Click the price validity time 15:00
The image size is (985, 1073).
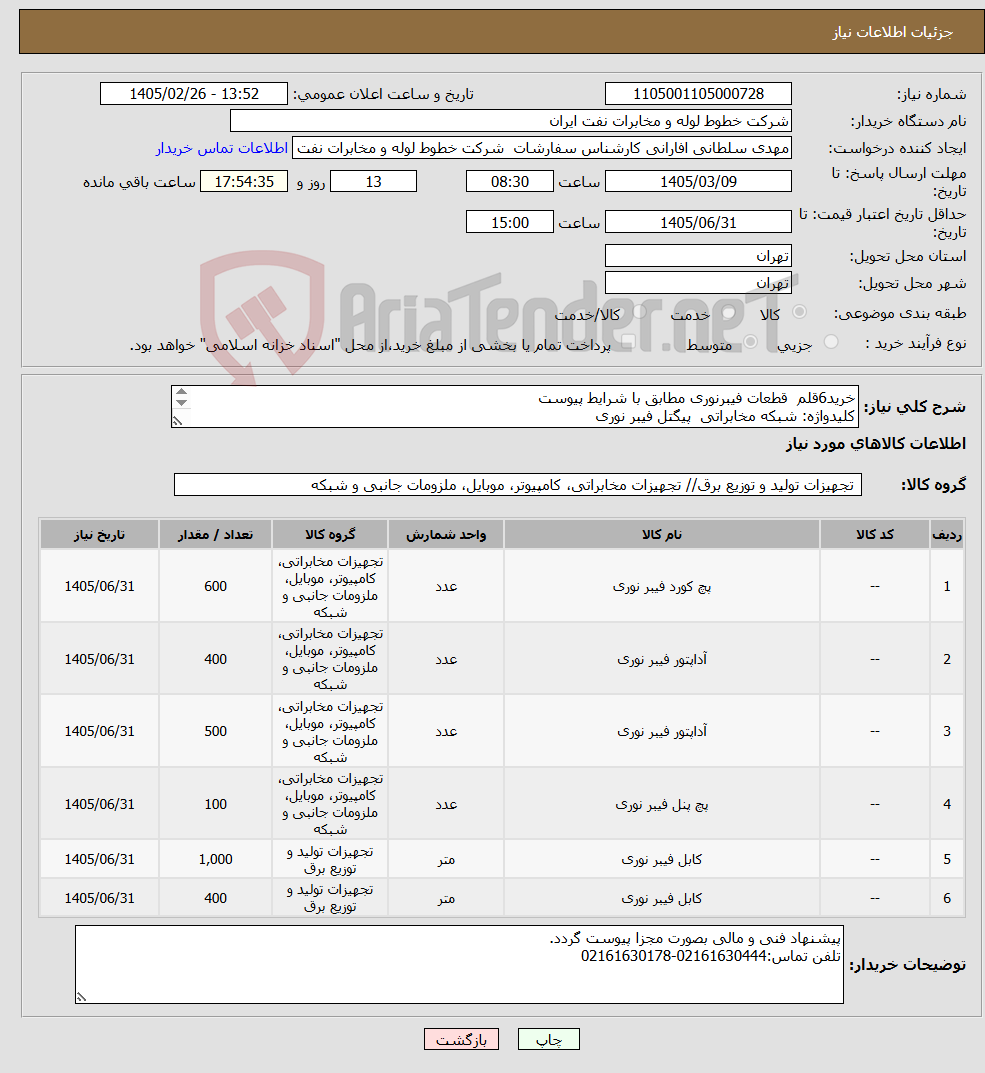[509, 222]
